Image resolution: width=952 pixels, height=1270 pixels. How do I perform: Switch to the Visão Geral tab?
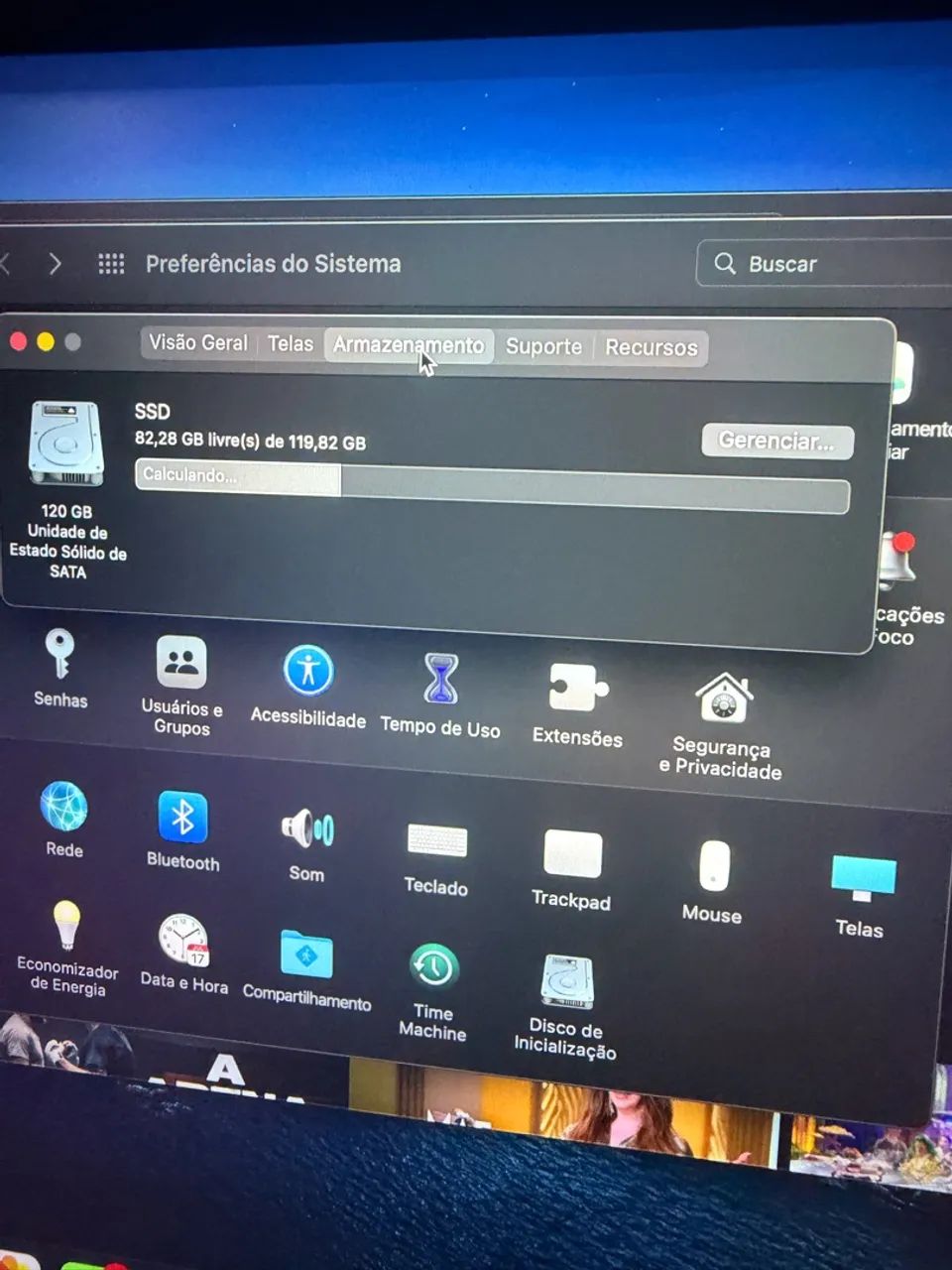[198, 342]
